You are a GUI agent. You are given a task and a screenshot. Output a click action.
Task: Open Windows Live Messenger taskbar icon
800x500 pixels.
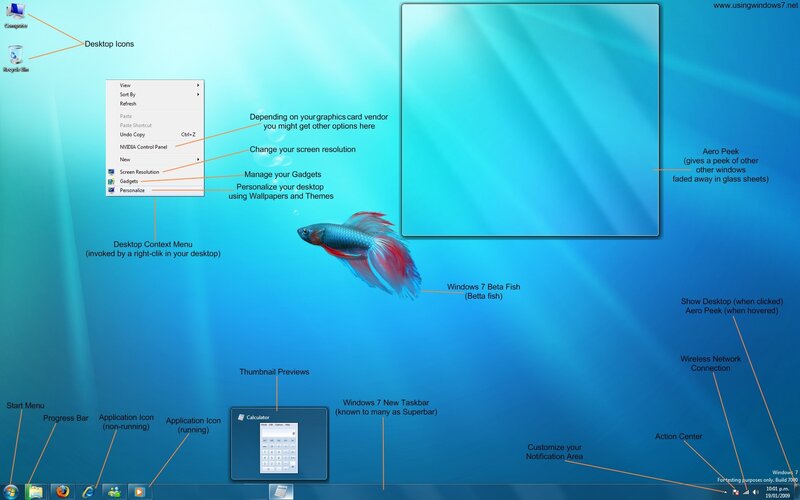[x=114, y=492]
